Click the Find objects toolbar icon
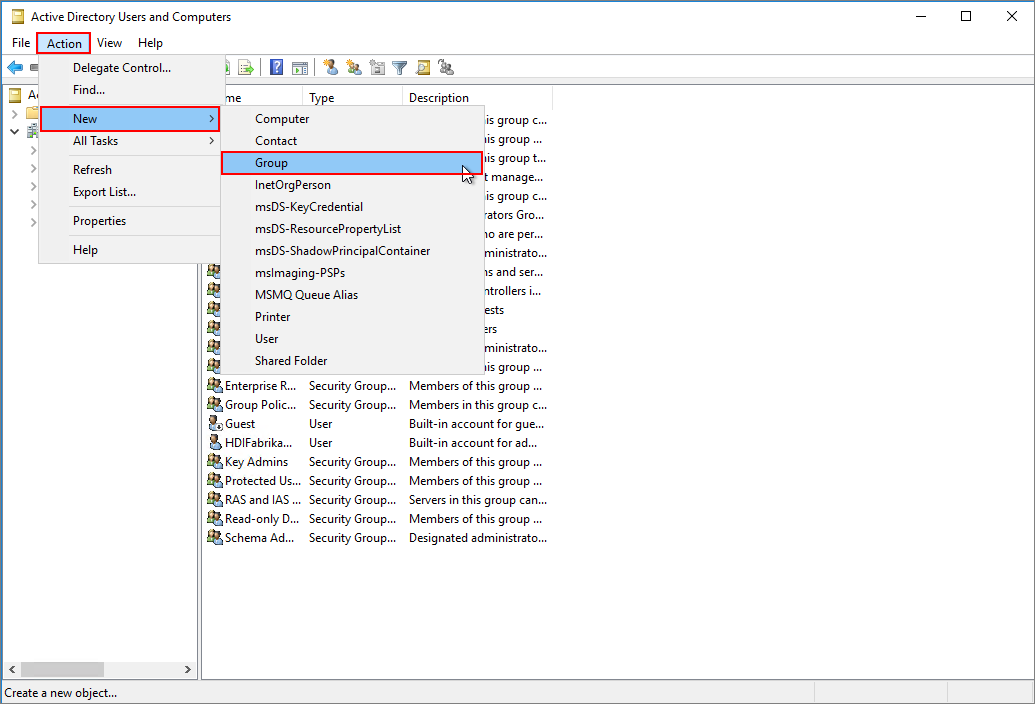The width and height of the screenshot is (1035, 704). [422, 67]
